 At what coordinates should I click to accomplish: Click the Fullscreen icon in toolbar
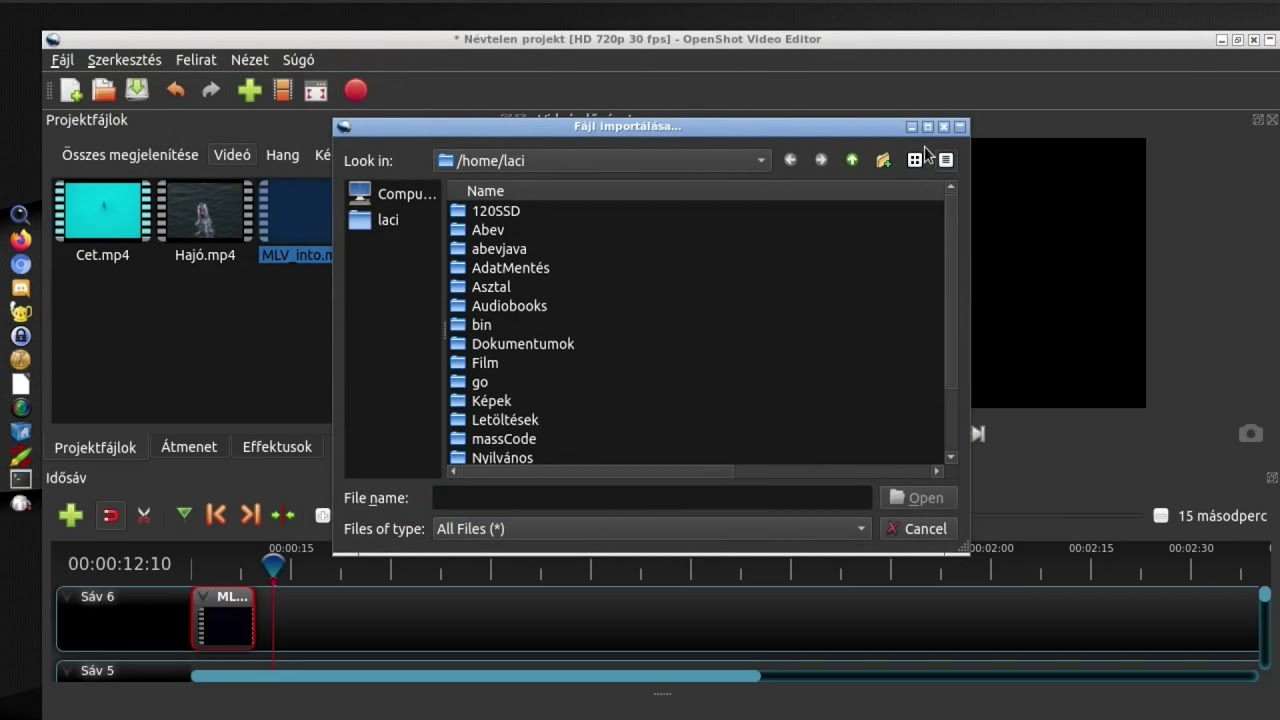[316, 91]
